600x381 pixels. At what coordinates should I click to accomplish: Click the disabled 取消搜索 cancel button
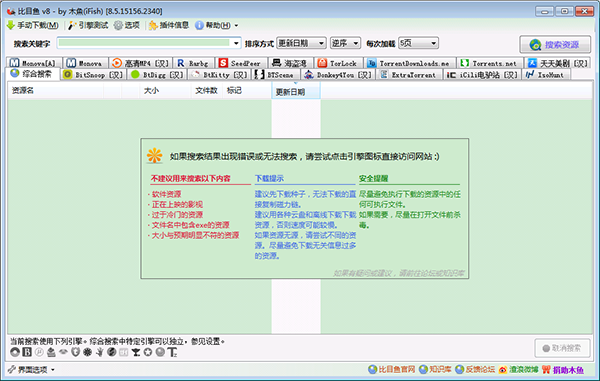click(562, 348)
